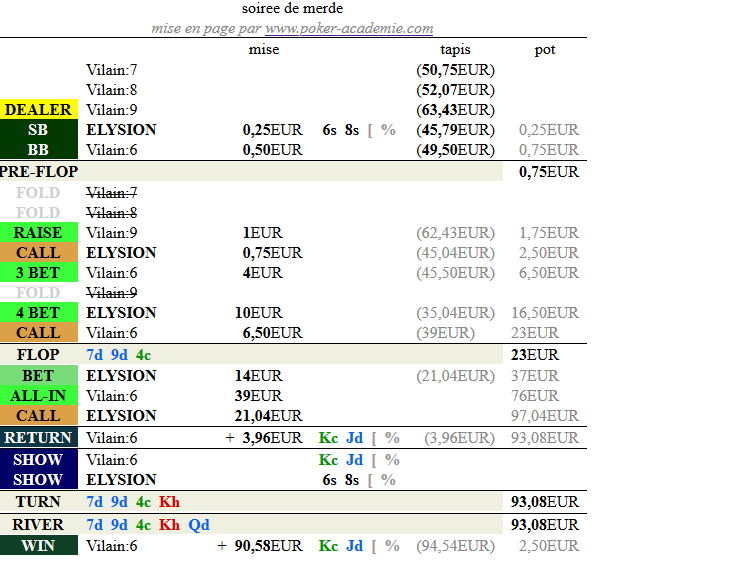
Task: Select Vilain:9 stack value (63,43EUR)
Action: tap(456, 109)
